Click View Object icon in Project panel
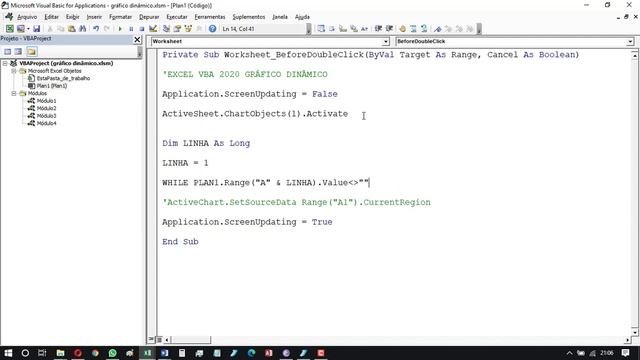This screenshot has width=640, height=360. (x=18, y=51)
